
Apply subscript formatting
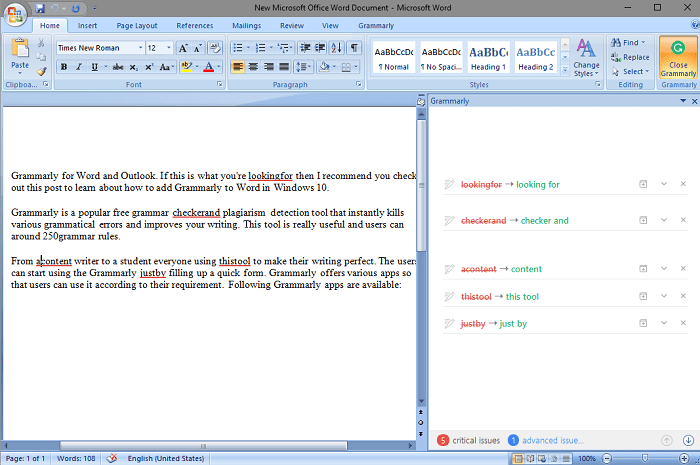[x=133, y=67]
